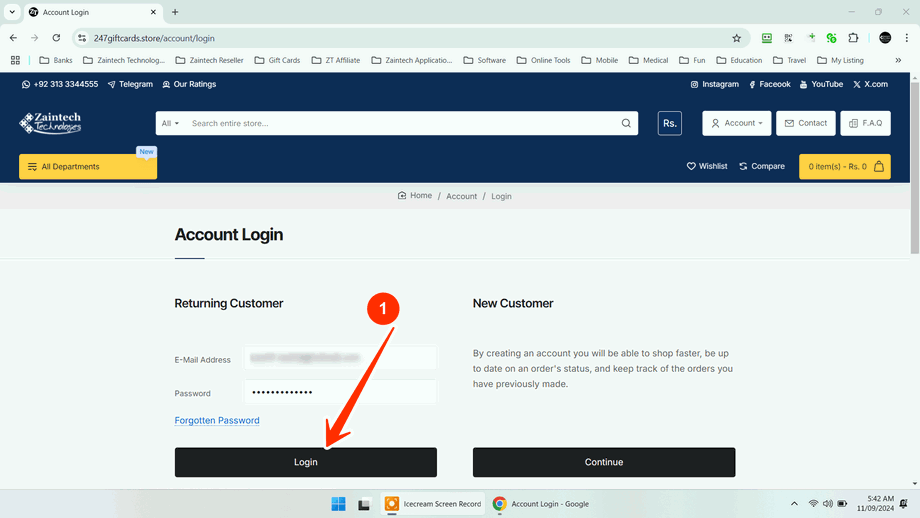Open Task View on the taskbar
The height and width of the screenshot is (518, 920).
tap(364, 504)
